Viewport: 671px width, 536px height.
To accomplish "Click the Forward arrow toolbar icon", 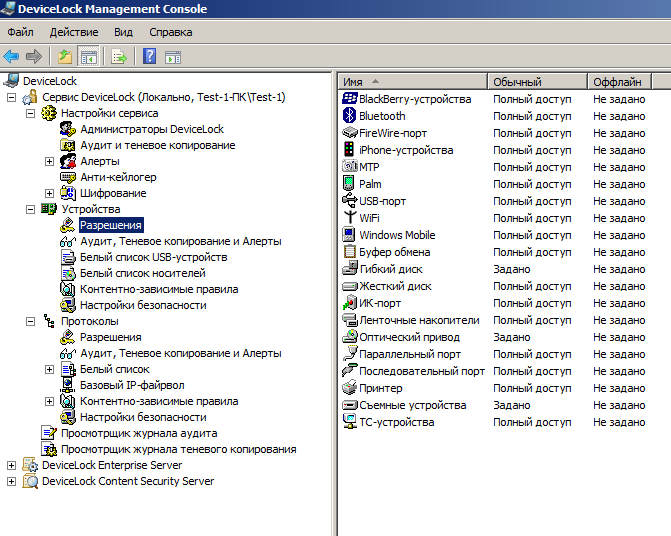I will pos(33,56).
